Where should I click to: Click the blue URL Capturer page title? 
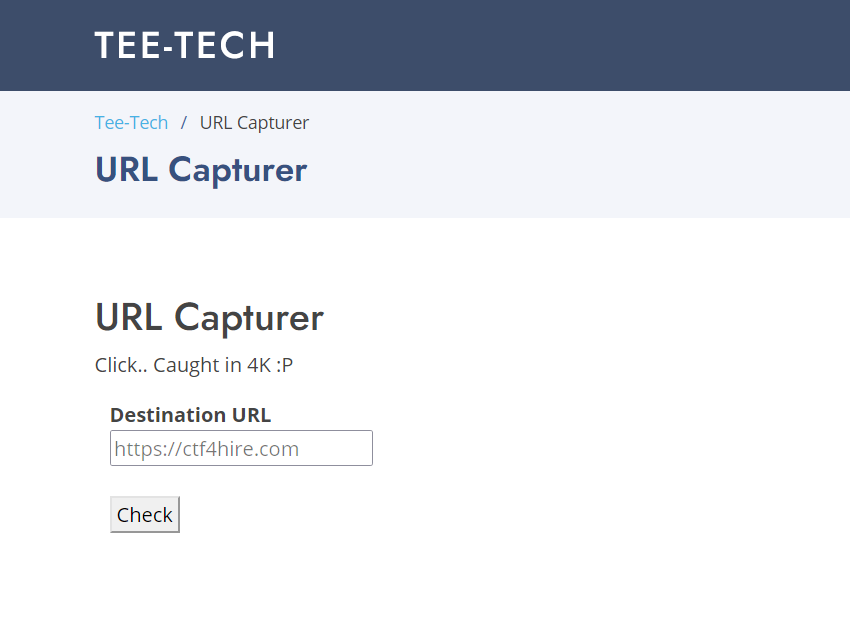click(200, 170)
